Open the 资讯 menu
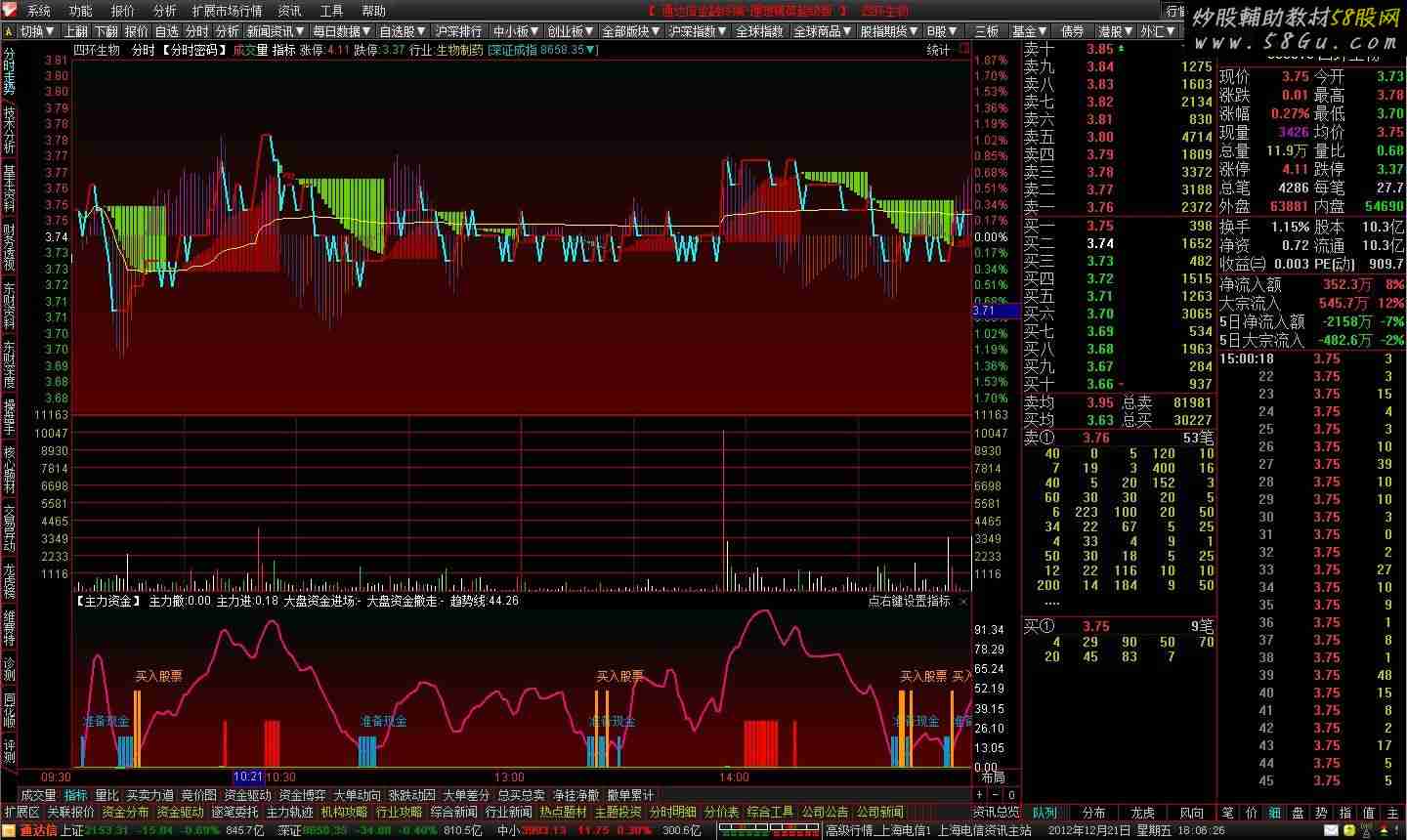Viewport: 1407px width, 840px height. coord(290,11)
